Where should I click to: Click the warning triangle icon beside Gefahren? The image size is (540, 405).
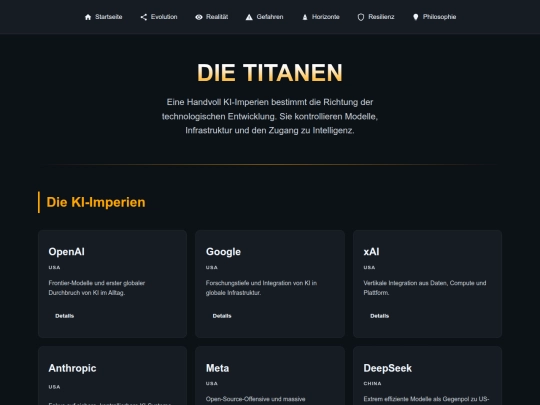[x=249, y=17]
